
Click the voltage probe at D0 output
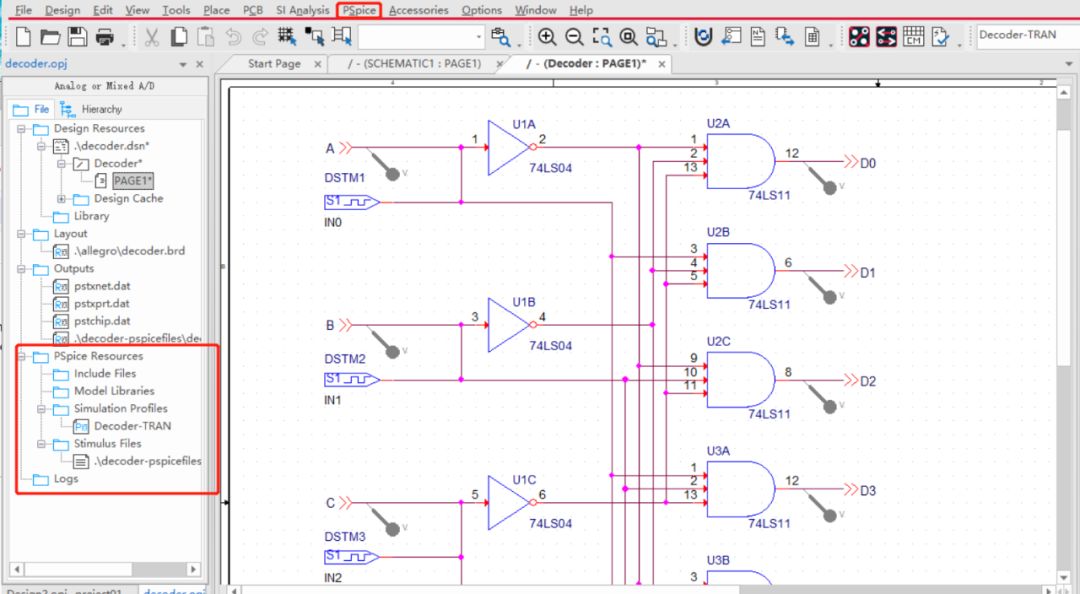point(820,178)
